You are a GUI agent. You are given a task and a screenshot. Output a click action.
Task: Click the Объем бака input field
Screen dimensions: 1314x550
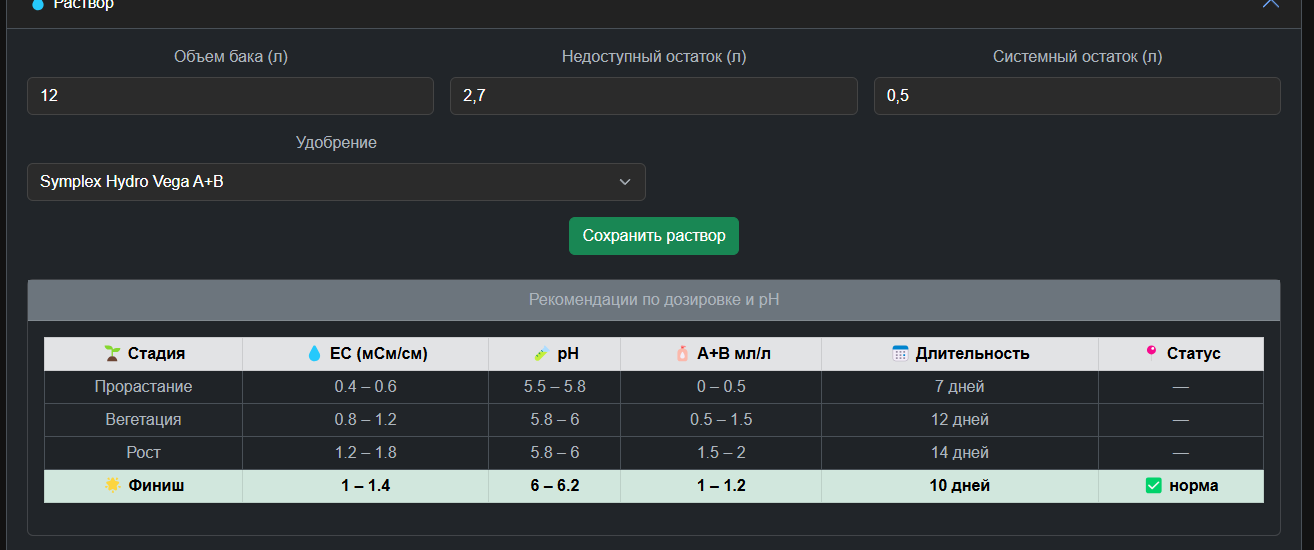click(230, 96)
